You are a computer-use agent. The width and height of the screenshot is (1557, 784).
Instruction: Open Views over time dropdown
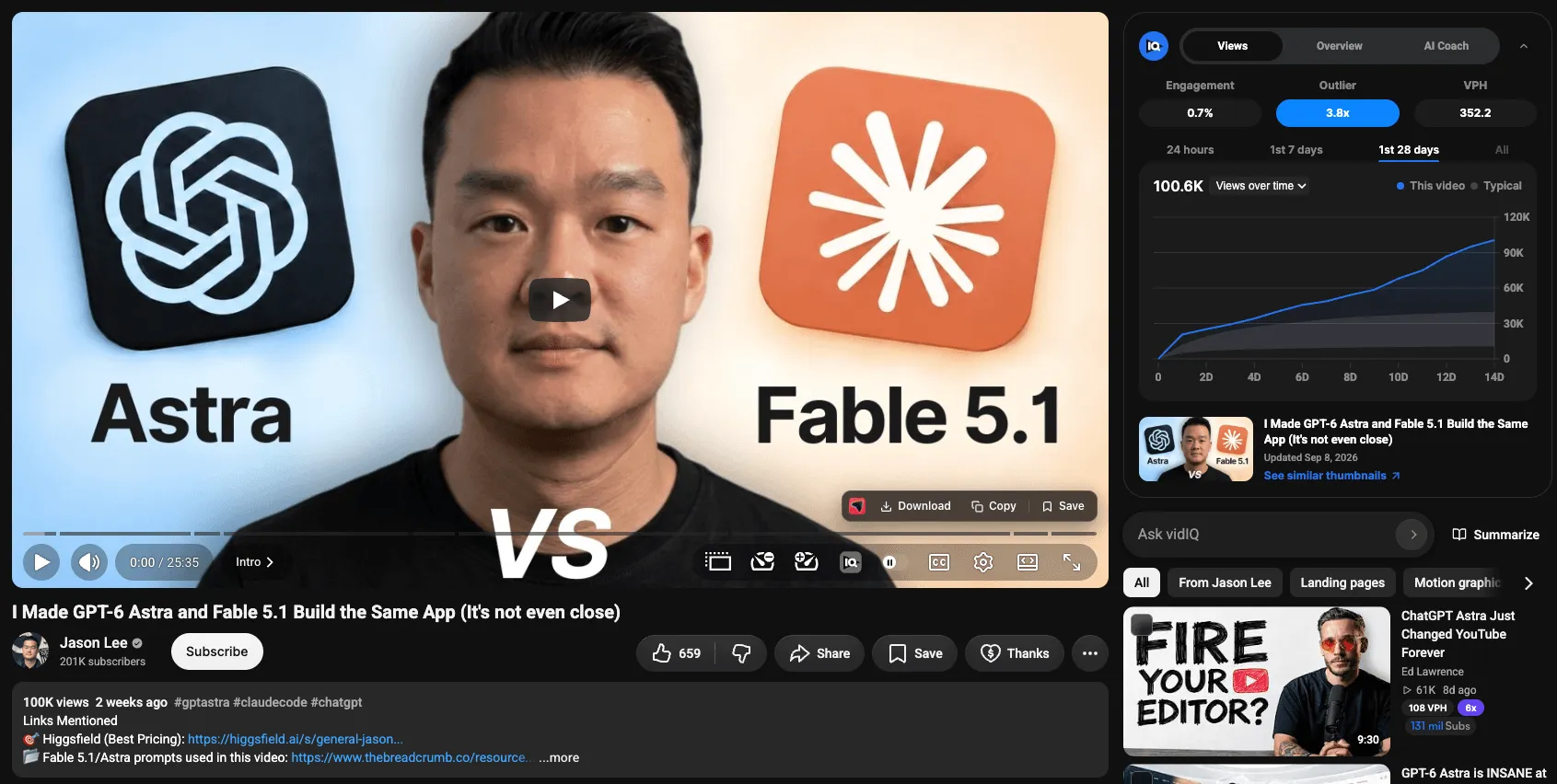point(1261,186)
